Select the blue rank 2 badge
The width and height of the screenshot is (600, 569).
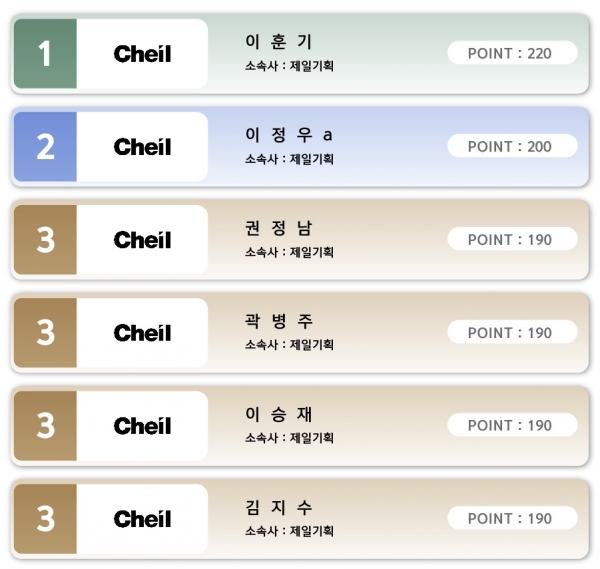[x=45, y=147]
